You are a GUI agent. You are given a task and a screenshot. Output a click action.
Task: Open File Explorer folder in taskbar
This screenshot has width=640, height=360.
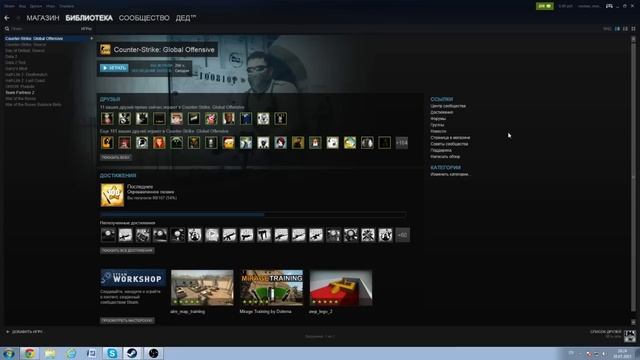click(50, 353)
